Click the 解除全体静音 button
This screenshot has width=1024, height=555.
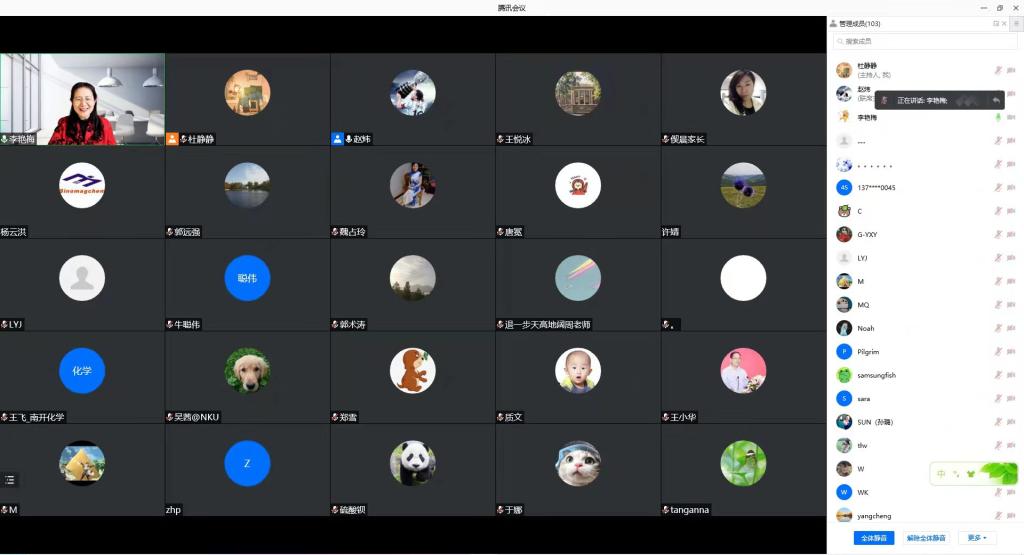click(x=926, y=538)
